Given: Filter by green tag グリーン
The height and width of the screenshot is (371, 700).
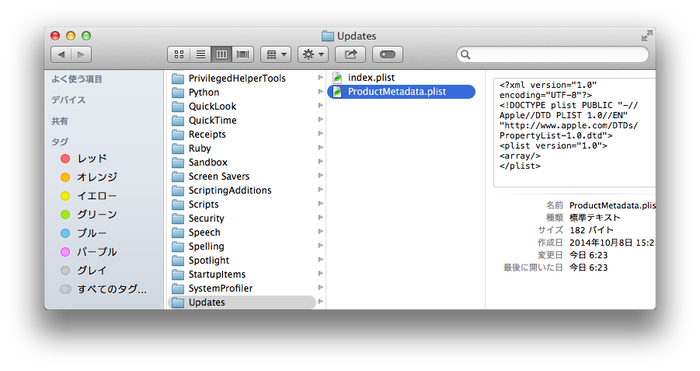Looking at the screenshot, I should tap(89, 215).
